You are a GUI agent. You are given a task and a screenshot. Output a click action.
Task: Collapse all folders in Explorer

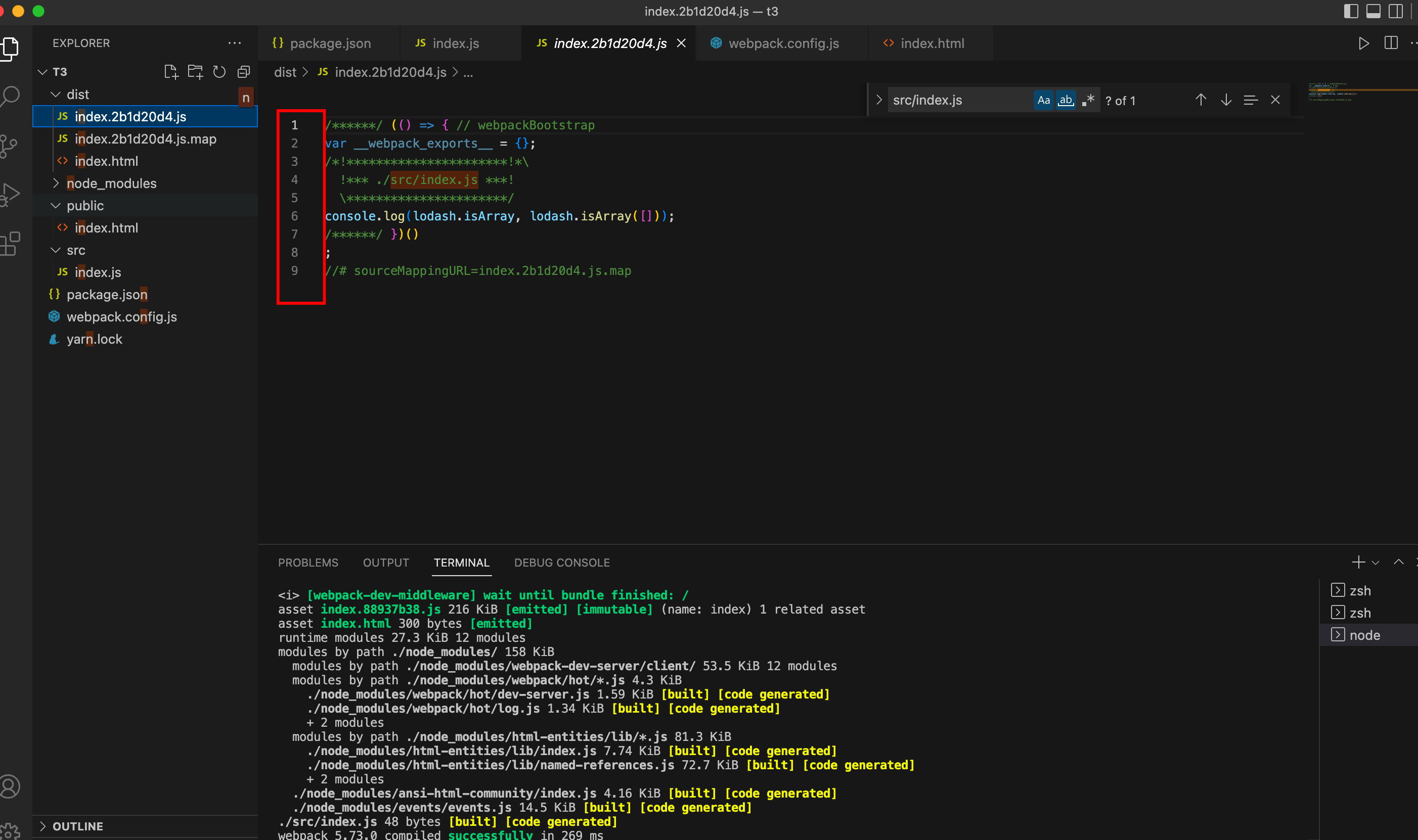point(244,72)
